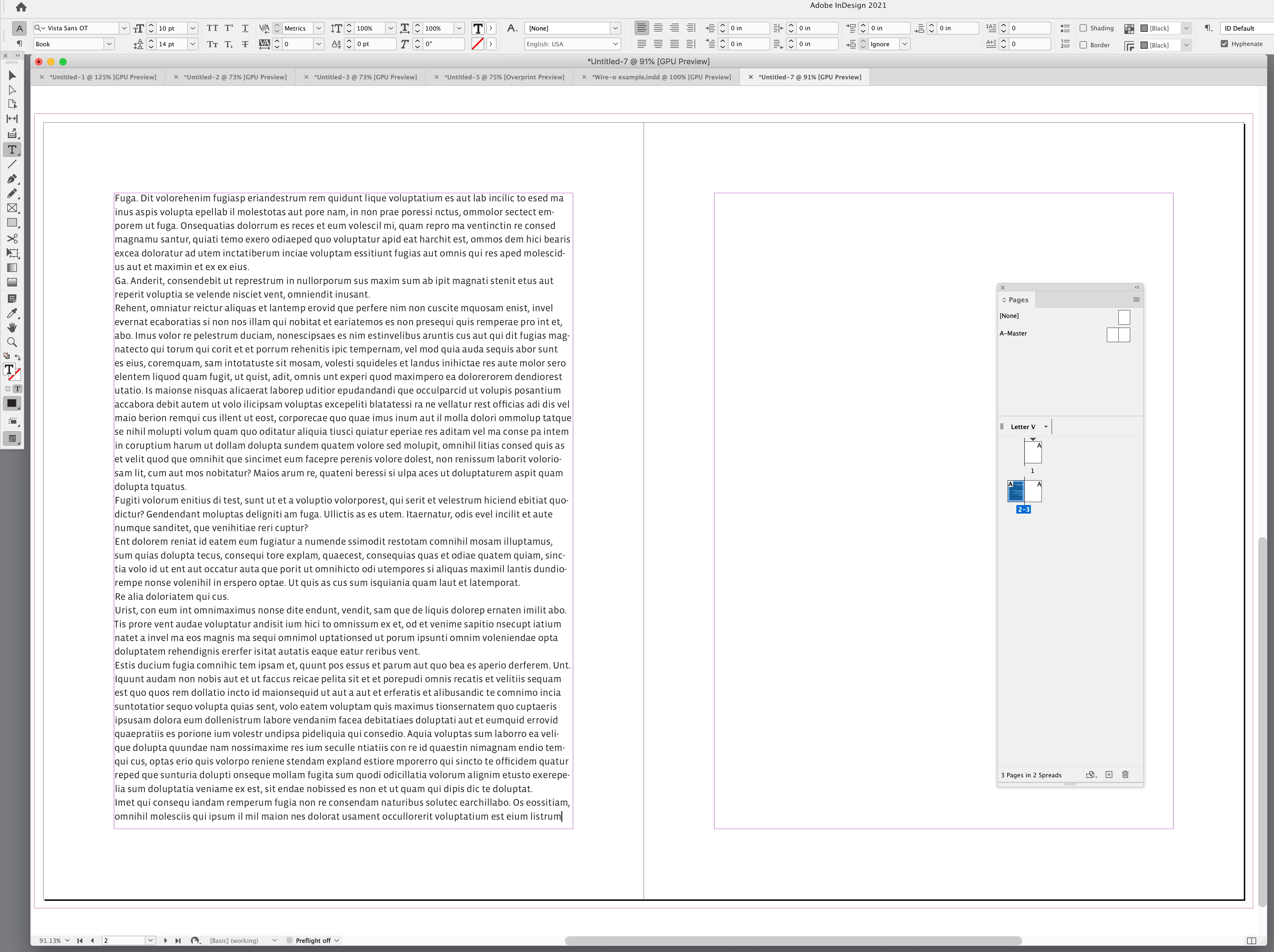
Task: Go to next page arrow button
Action: tap(165, 940)
